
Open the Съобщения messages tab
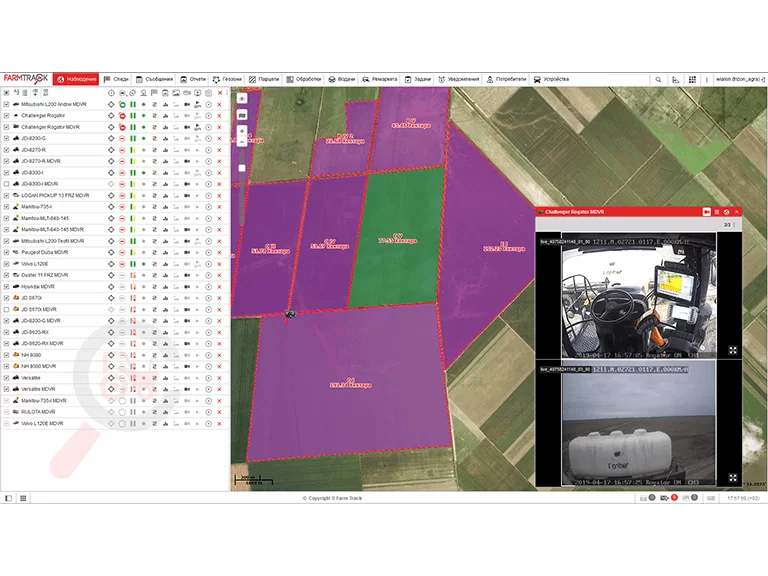154,79
